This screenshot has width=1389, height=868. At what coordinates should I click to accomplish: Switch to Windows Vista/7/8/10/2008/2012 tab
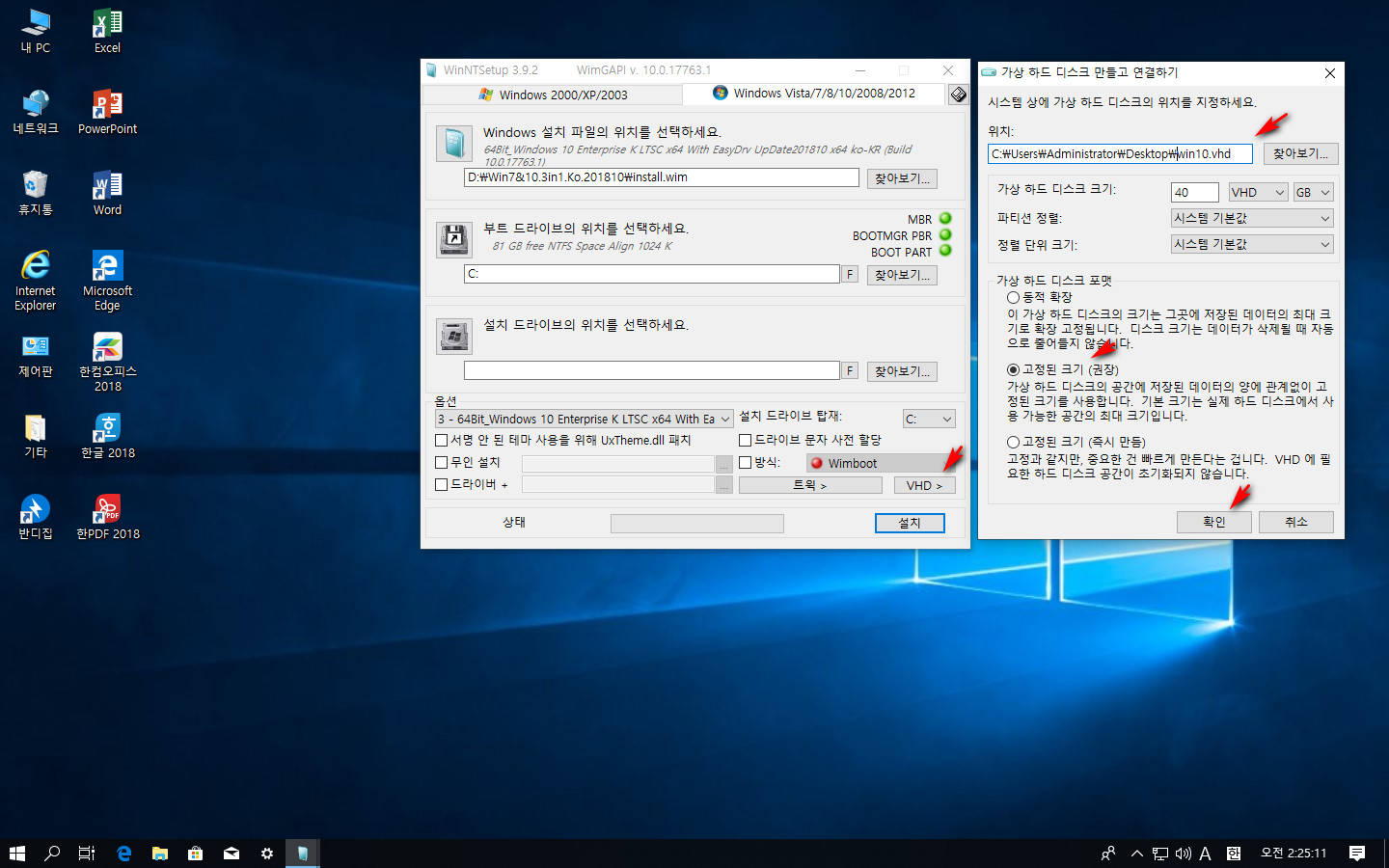click(814, 94)
